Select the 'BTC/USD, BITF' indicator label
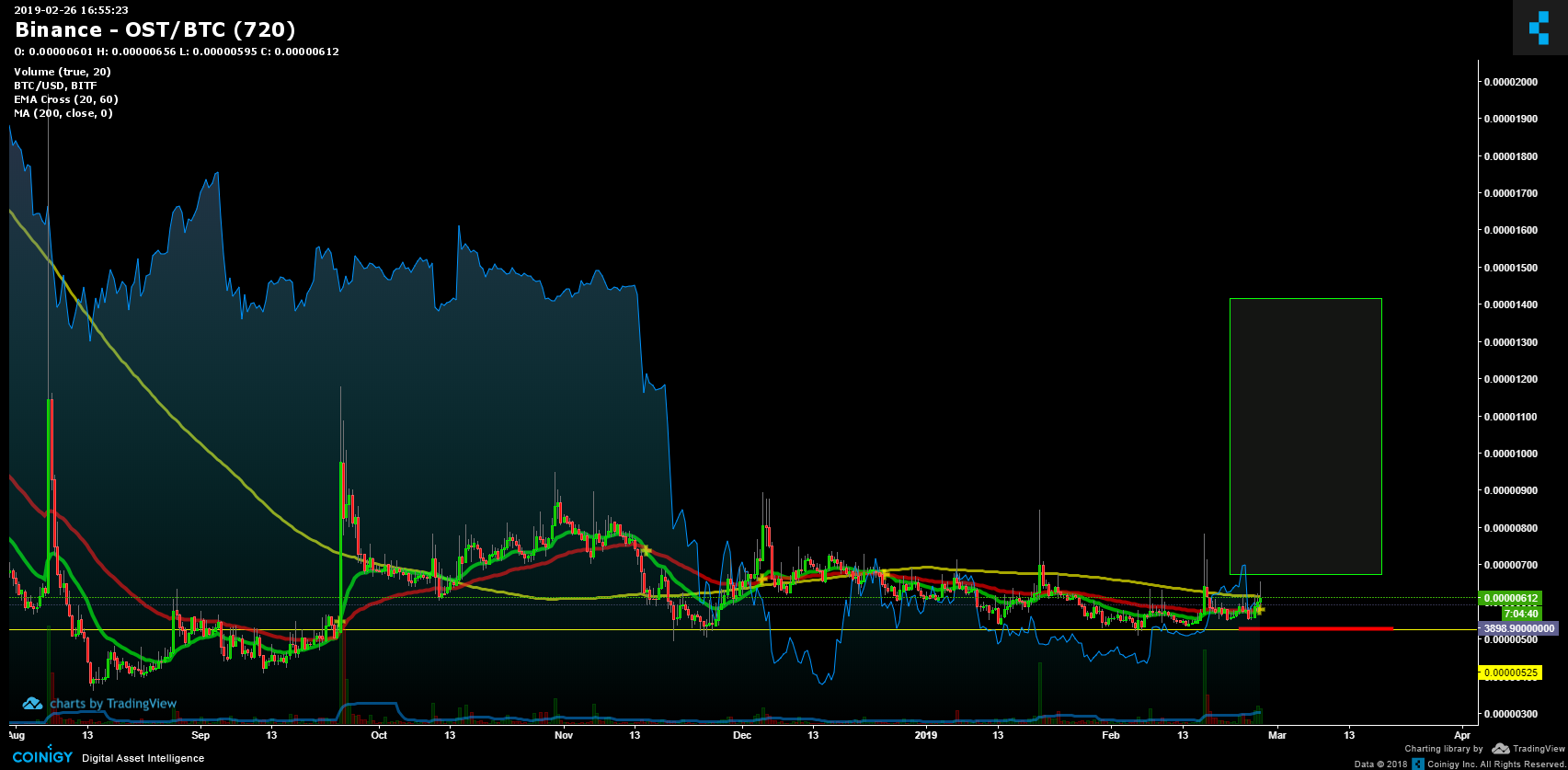The width and height of the screenshot is (1568, 770). (55, 86)
